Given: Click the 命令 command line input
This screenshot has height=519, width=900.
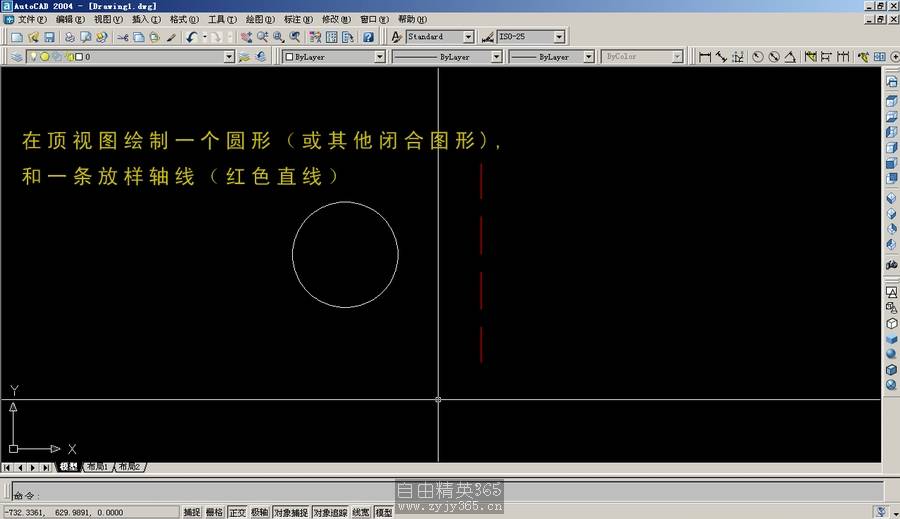Looking at the screenshot, I should click(x=200, y=494).
